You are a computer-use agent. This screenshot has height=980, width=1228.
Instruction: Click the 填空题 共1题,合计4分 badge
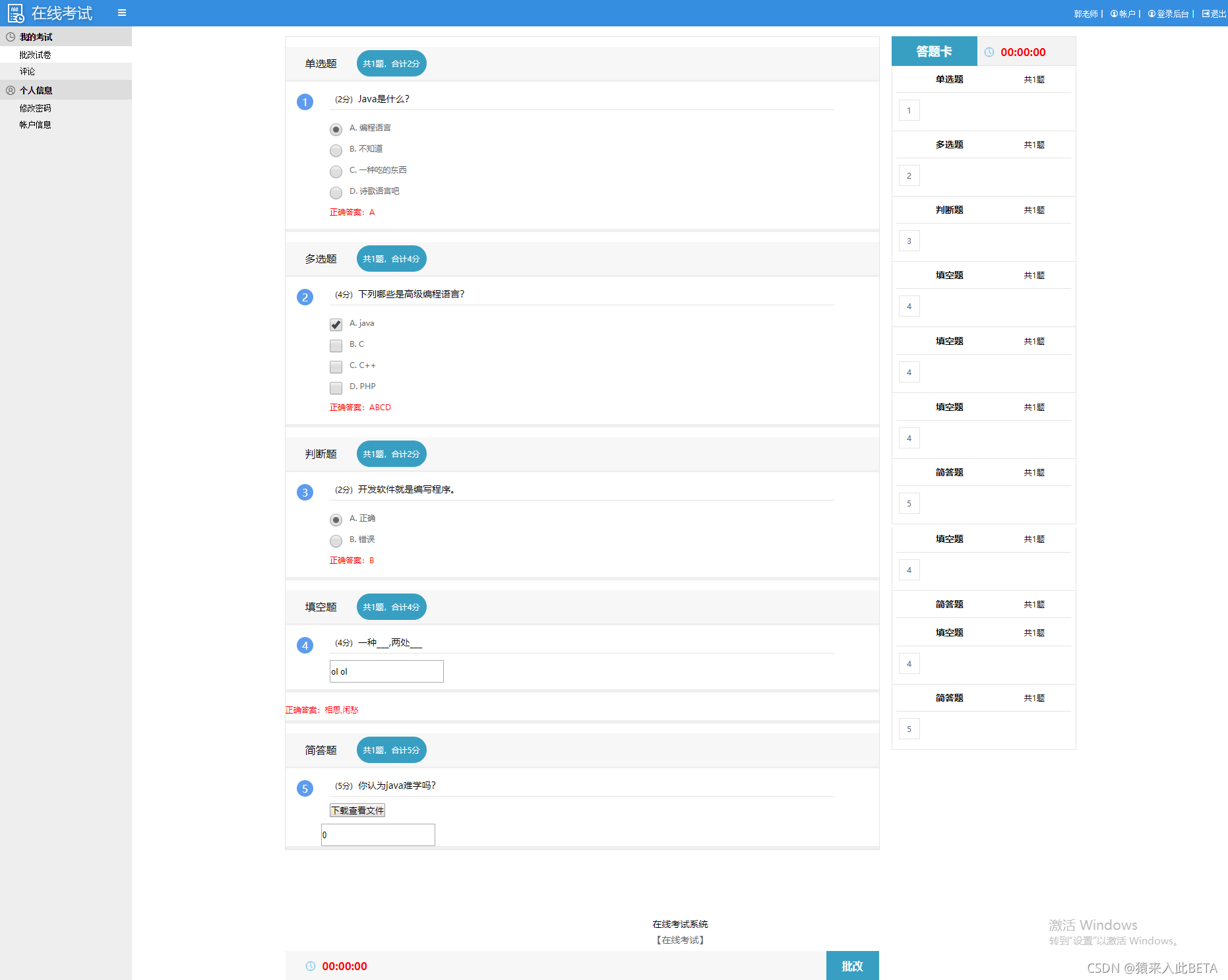pyautogui.click(x=392, y=607)
